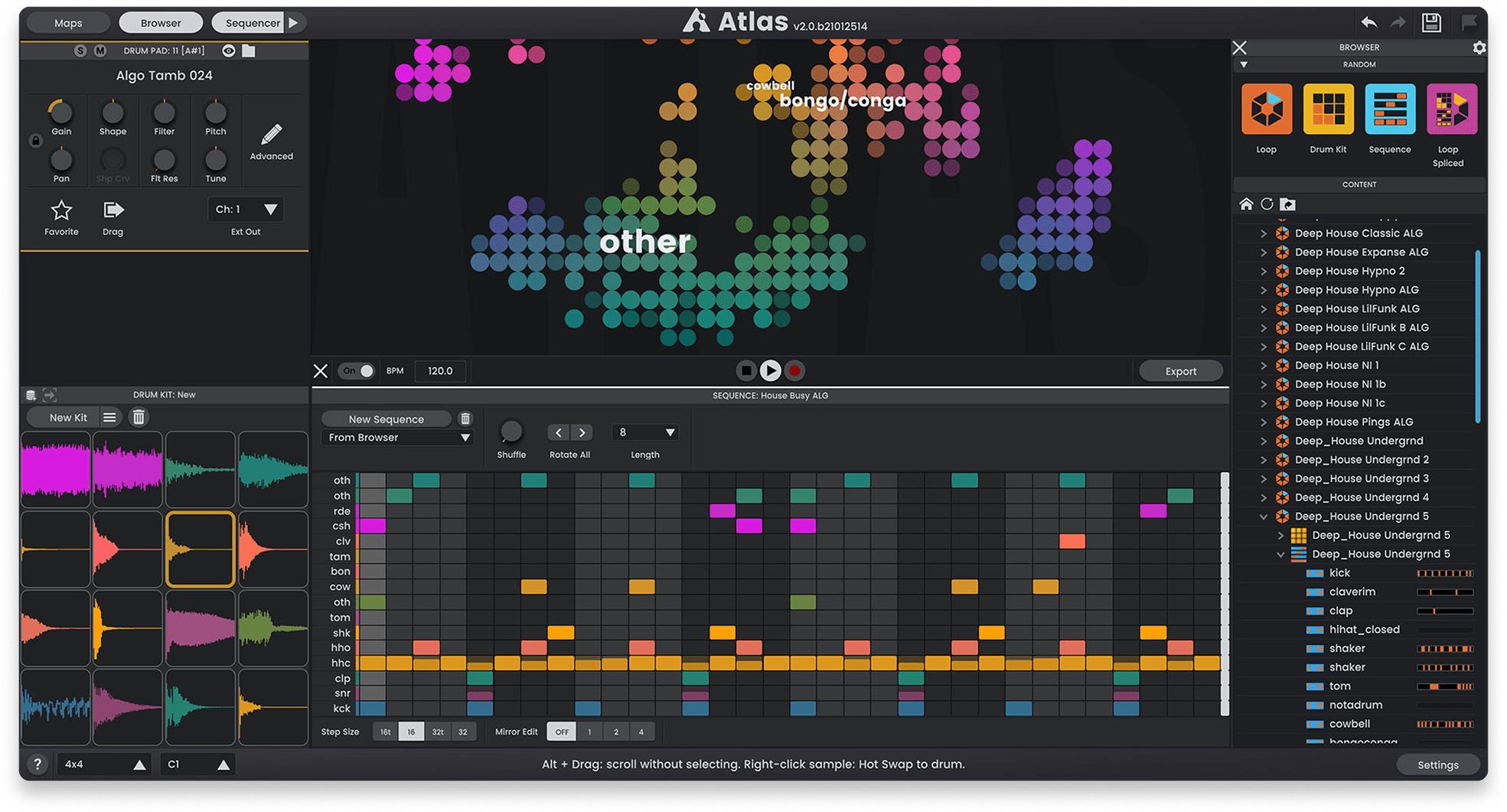Toggle the drum pad eye visibility icon

228,51
